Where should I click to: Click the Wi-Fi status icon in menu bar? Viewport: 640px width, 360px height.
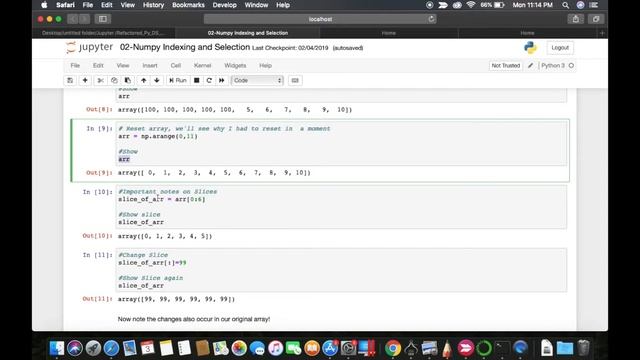pos(471,5)
